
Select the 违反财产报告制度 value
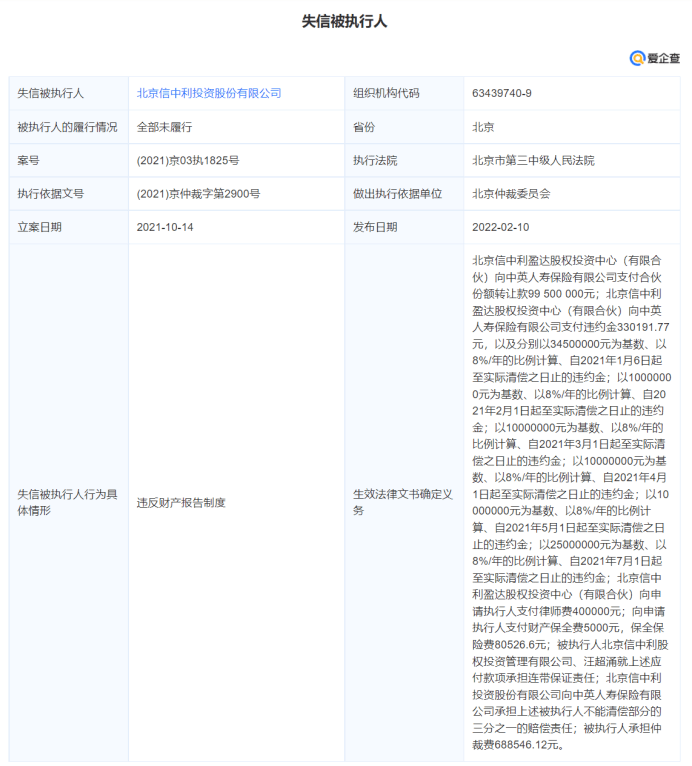[181, 503]
